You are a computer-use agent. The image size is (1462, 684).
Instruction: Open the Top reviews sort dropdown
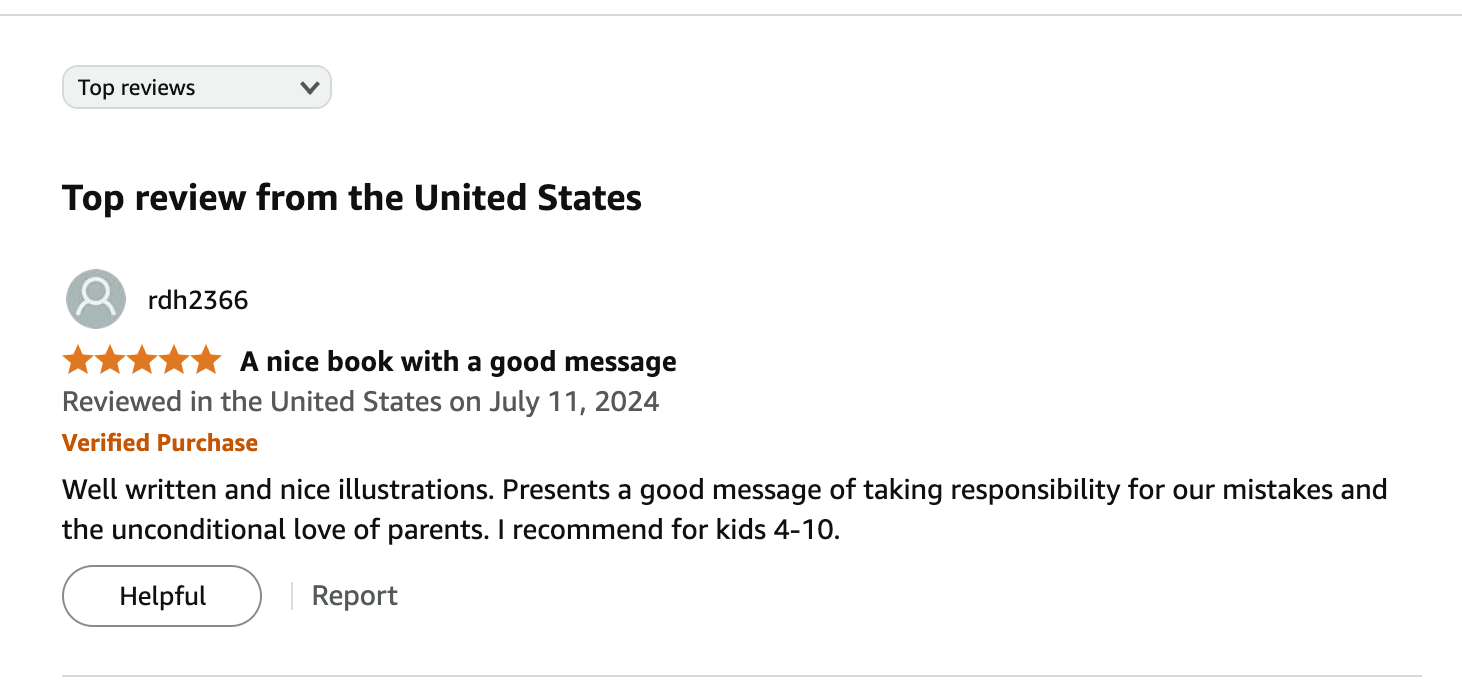coord(197,87)
